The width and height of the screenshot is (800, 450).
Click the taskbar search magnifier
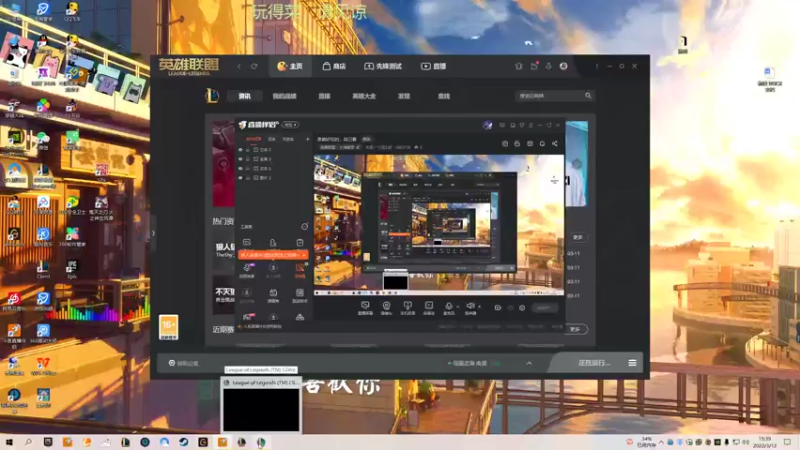(x=28, y=442)
